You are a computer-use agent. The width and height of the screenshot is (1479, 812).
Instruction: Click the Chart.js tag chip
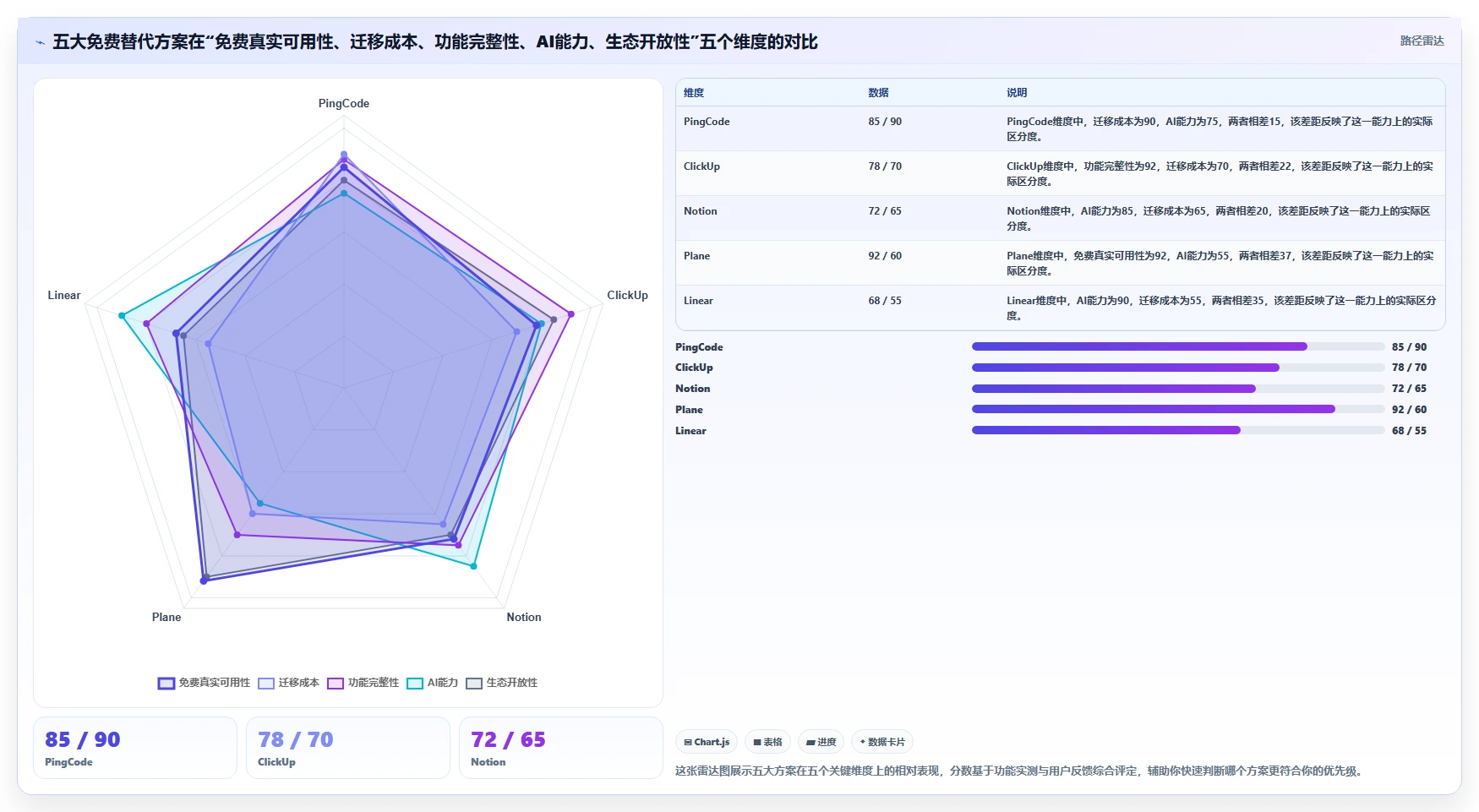(x=707, y=742)
